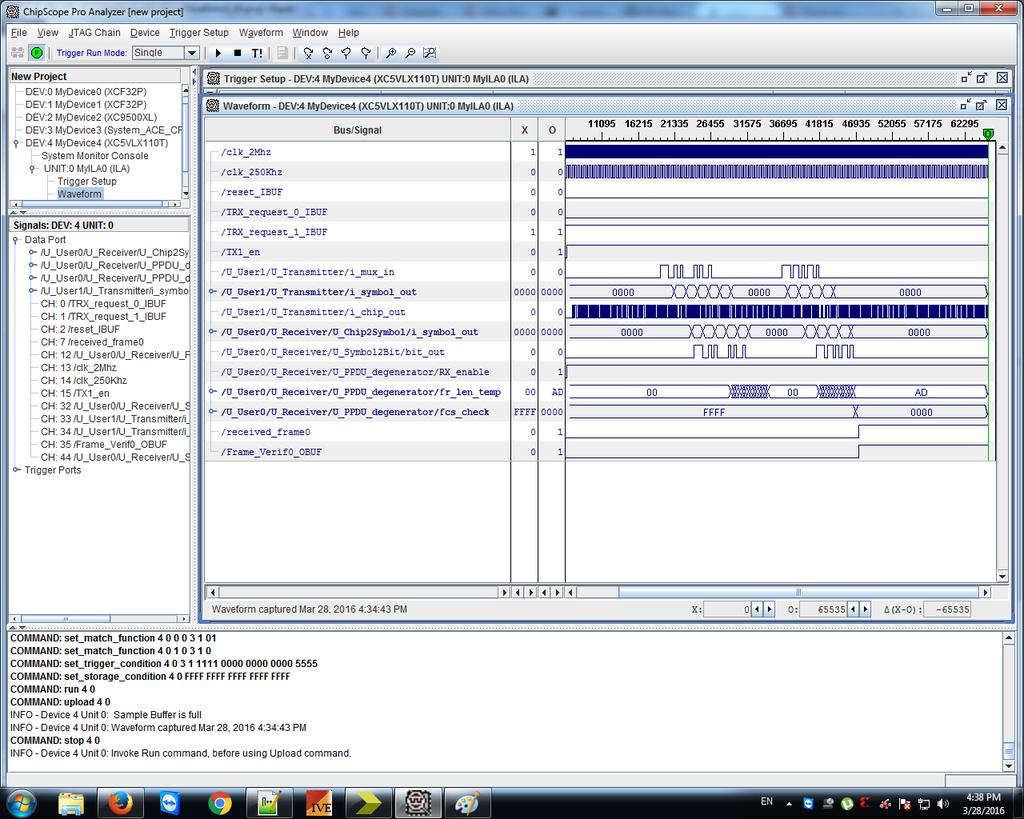The width and height of the screenshot is (1024, 819).
Task: Click the go to O cursor icon
Action: [x=327, y=53]
